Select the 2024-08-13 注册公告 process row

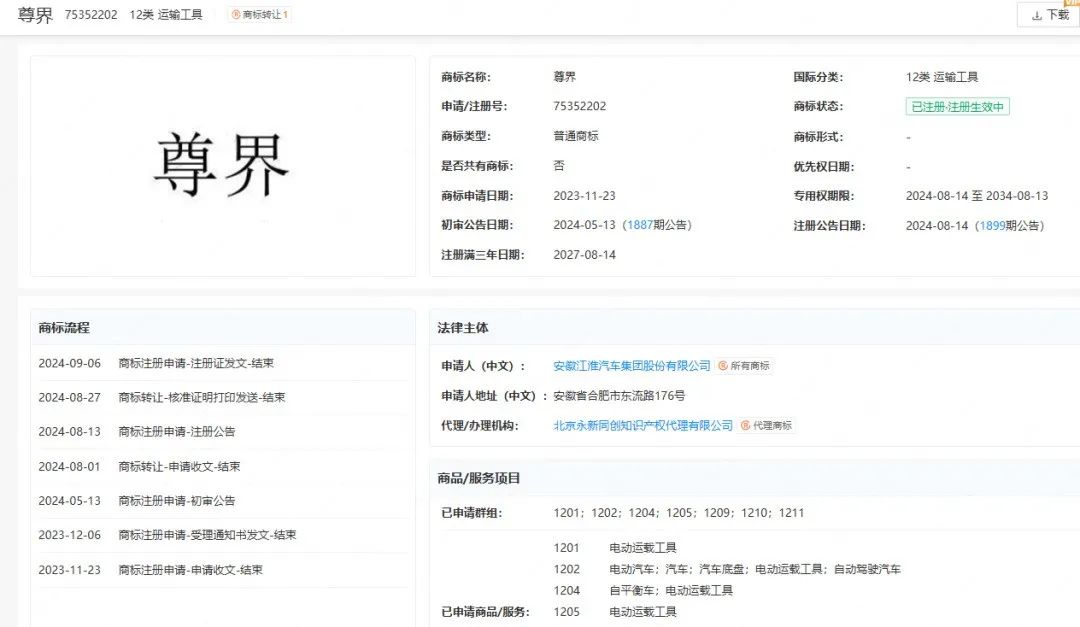[x=222, y=432]
